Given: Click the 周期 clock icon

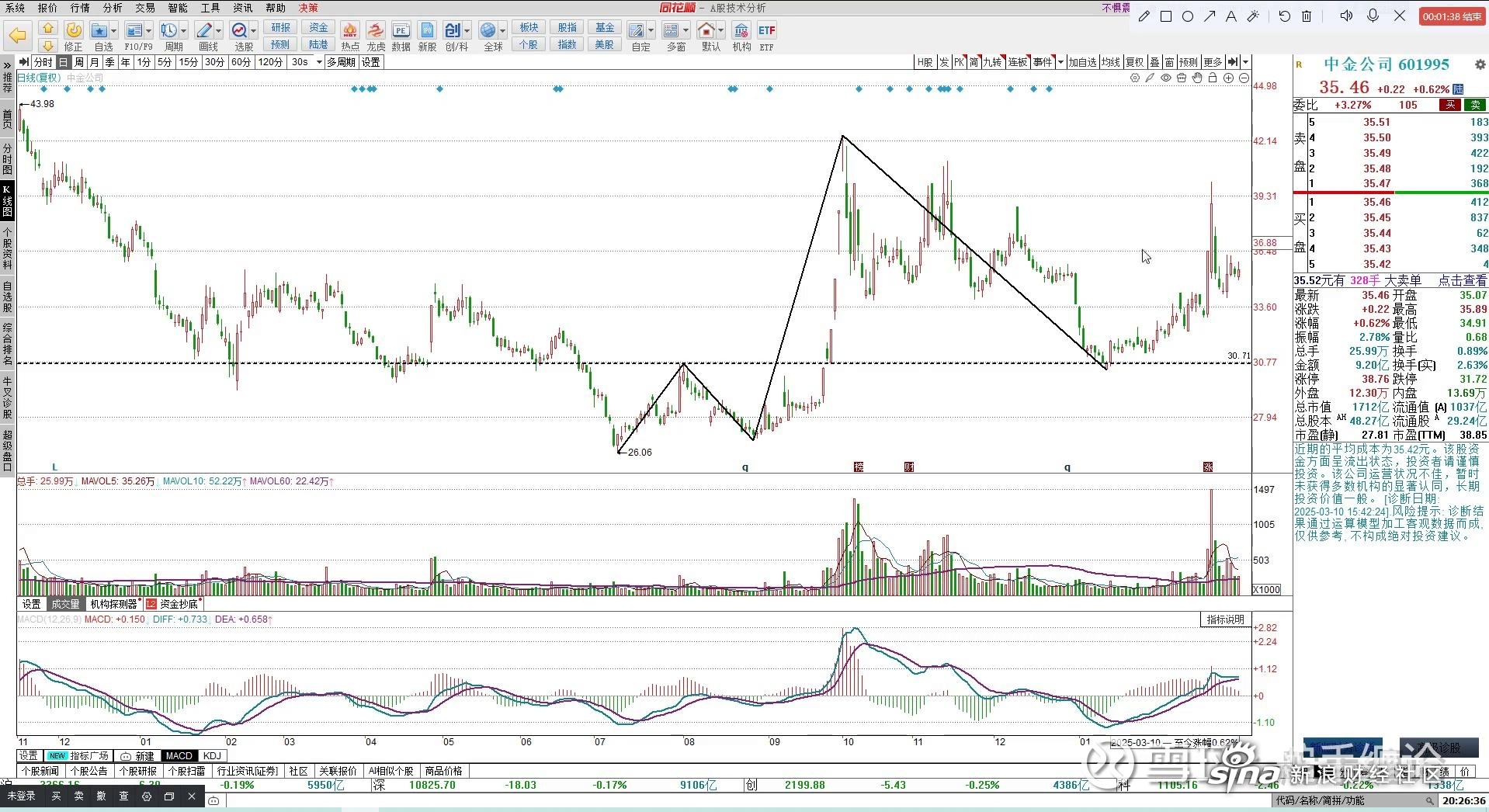Looking at the screenshot, I should coord(168,30).
